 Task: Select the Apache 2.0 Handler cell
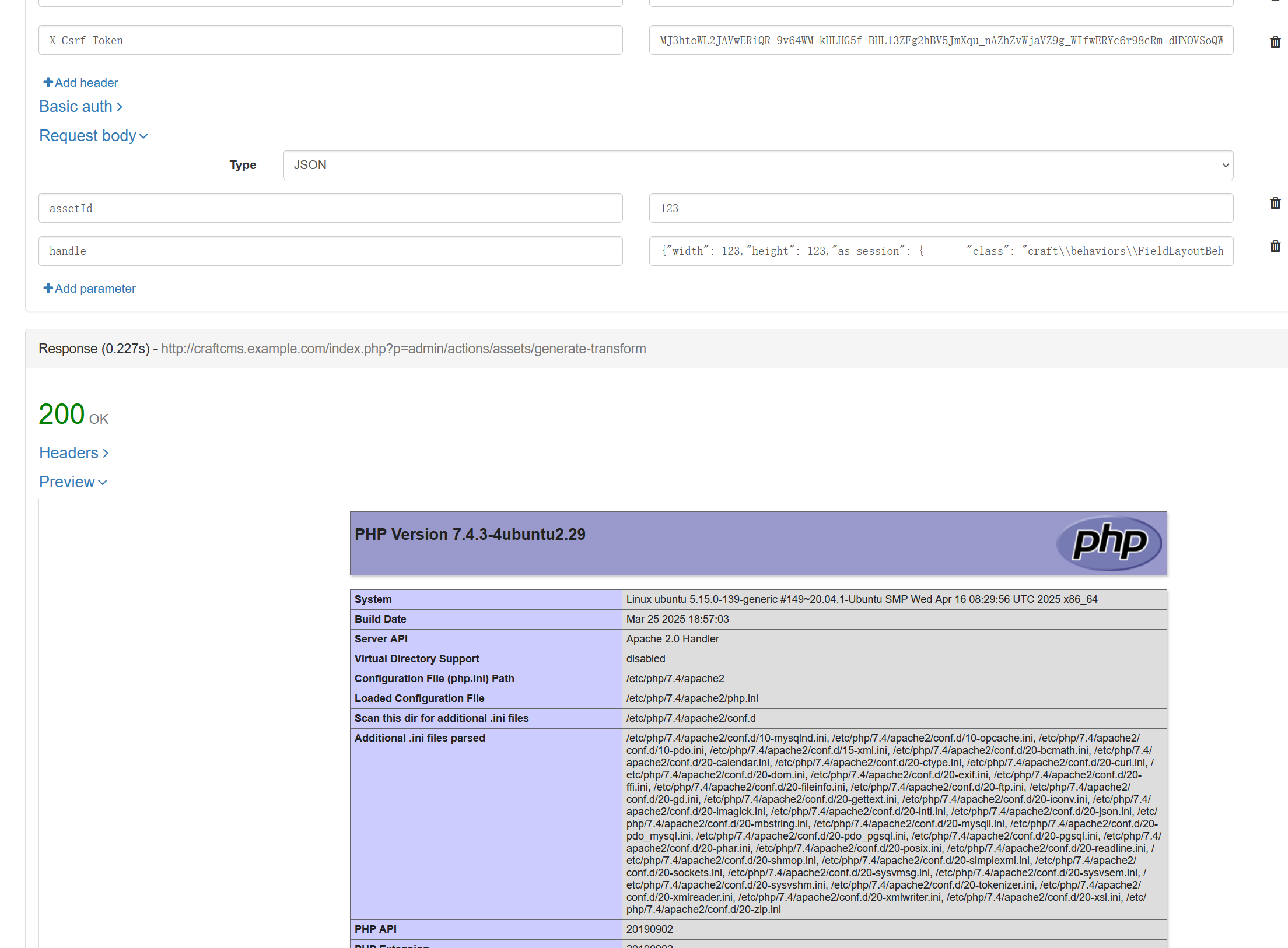(x=894, y=639)
